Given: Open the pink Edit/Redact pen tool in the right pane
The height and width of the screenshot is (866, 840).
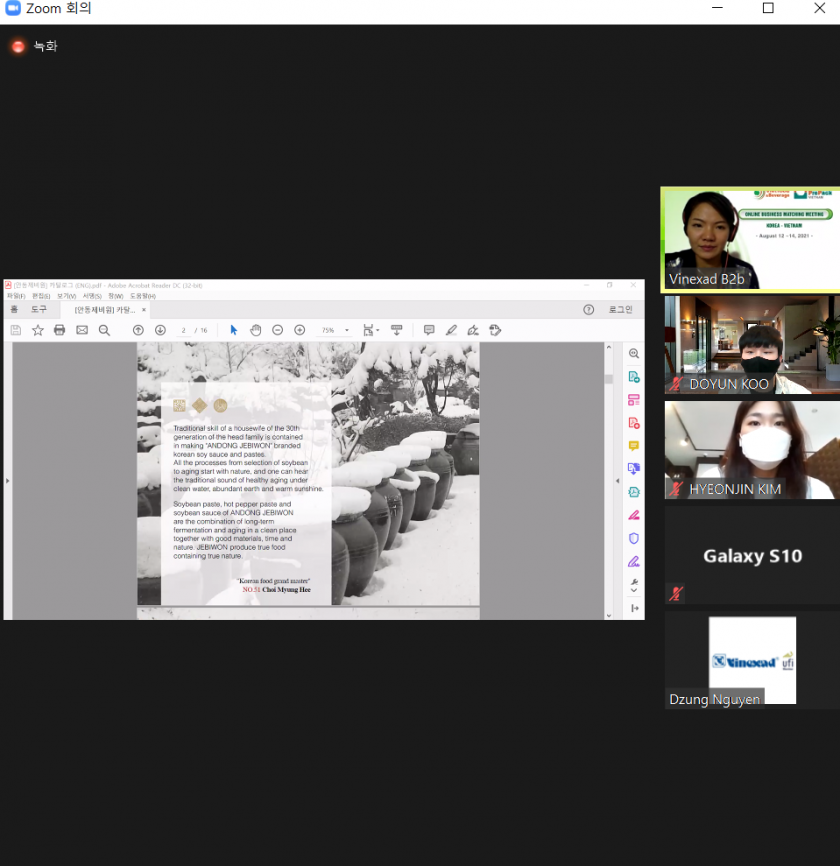Looking at the screenshot, I should pos(634,515).
